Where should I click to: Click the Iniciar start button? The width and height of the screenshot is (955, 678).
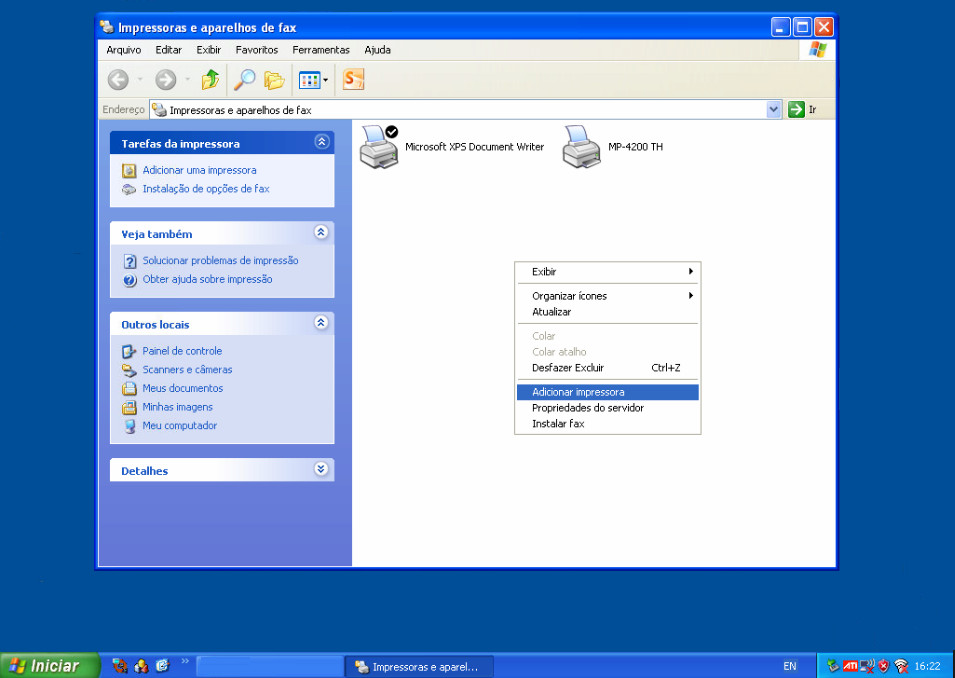[x=50, y=666]
